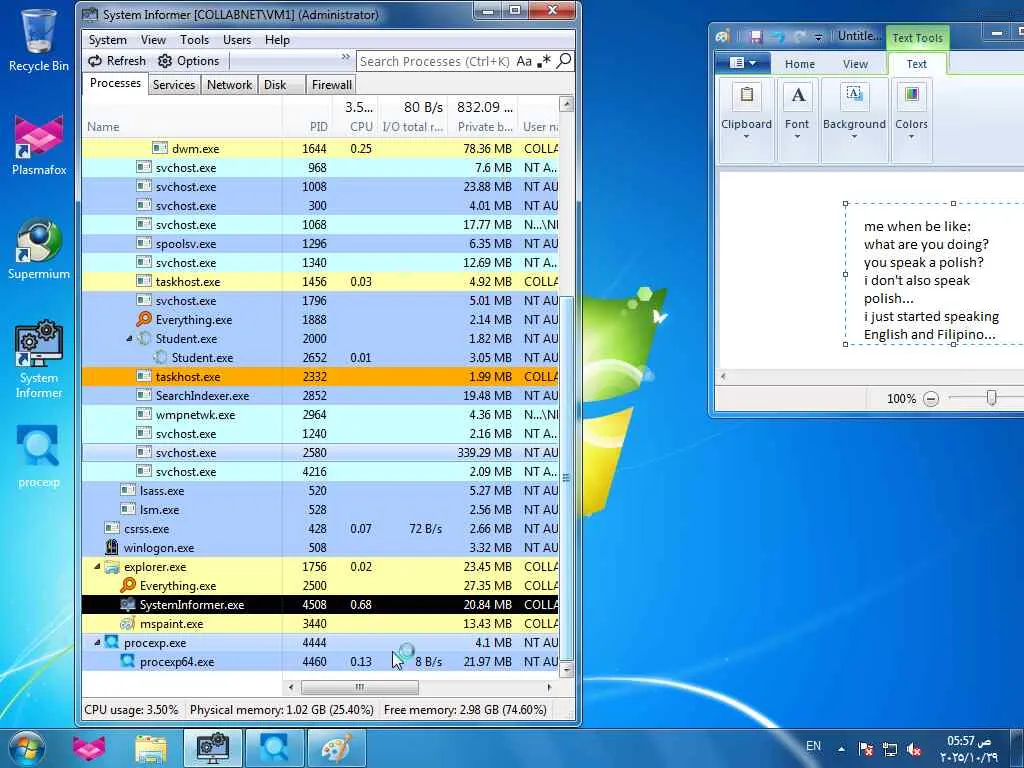This screenshot has height=768, width=1024.
Task: Click the winlogon.exe process icon
Action: click(x=112, y=547)
